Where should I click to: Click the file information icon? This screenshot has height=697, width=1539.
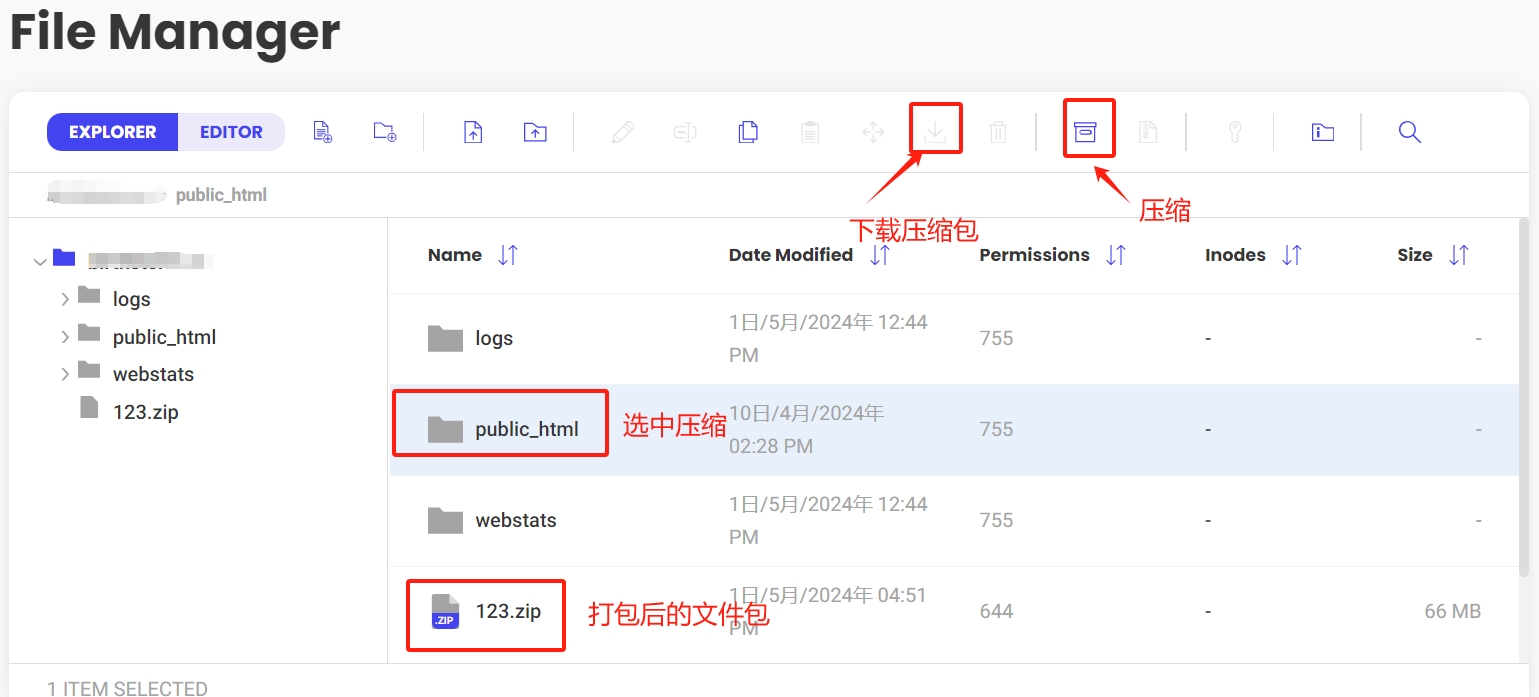(x=1322, y=131)
